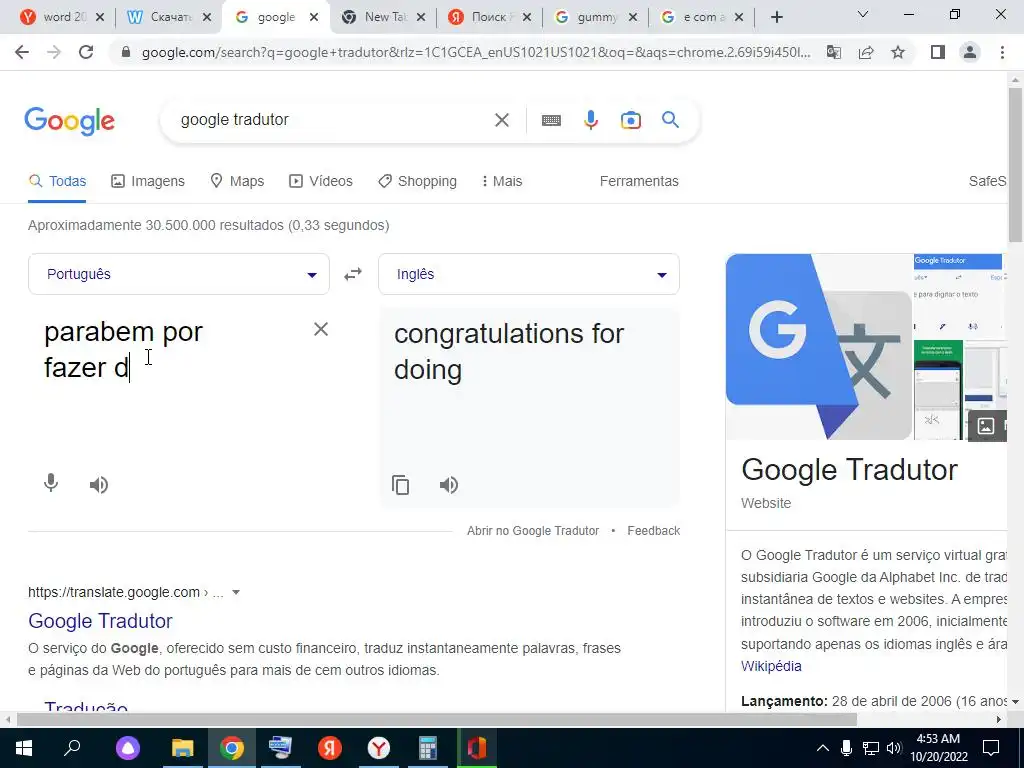Click the horizontal scrollbar at page bottom

pyautogui.click(x=436, y=720)
